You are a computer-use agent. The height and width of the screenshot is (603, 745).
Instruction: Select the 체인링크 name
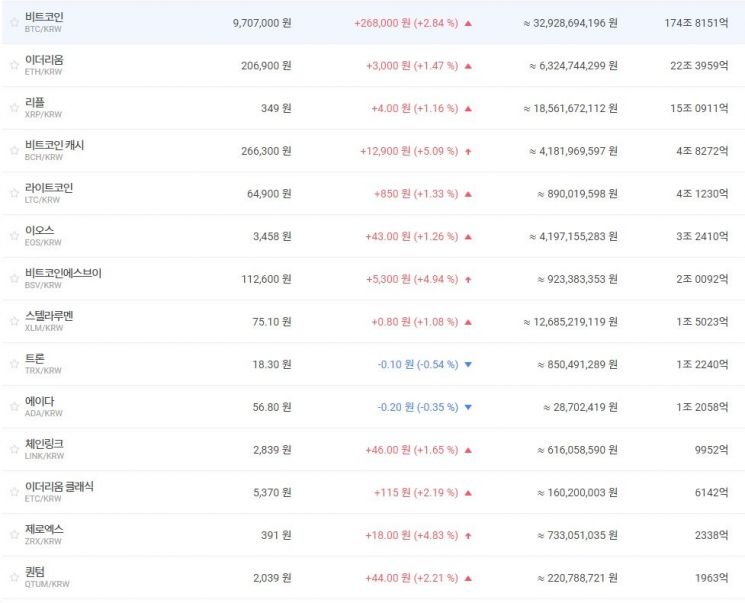pos(44,444)
